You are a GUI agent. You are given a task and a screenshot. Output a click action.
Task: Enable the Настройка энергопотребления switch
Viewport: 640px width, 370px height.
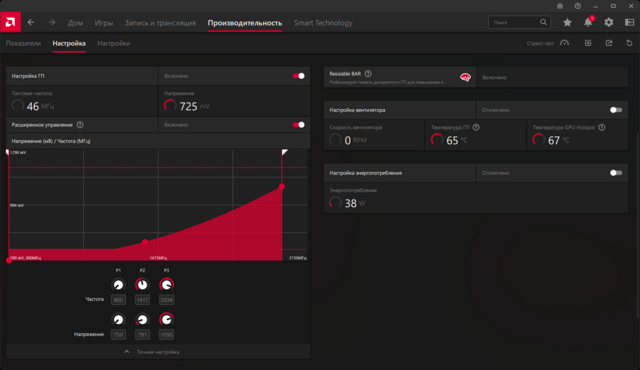click(616, 173)
